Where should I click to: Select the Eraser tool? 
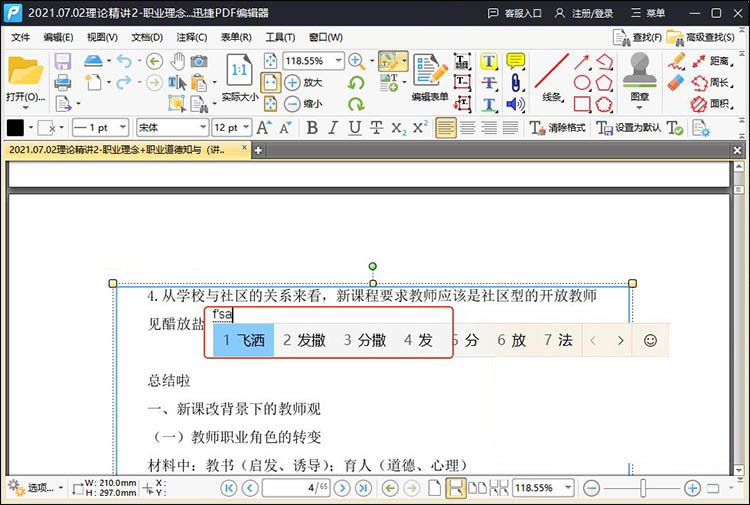tap(677, 83)
